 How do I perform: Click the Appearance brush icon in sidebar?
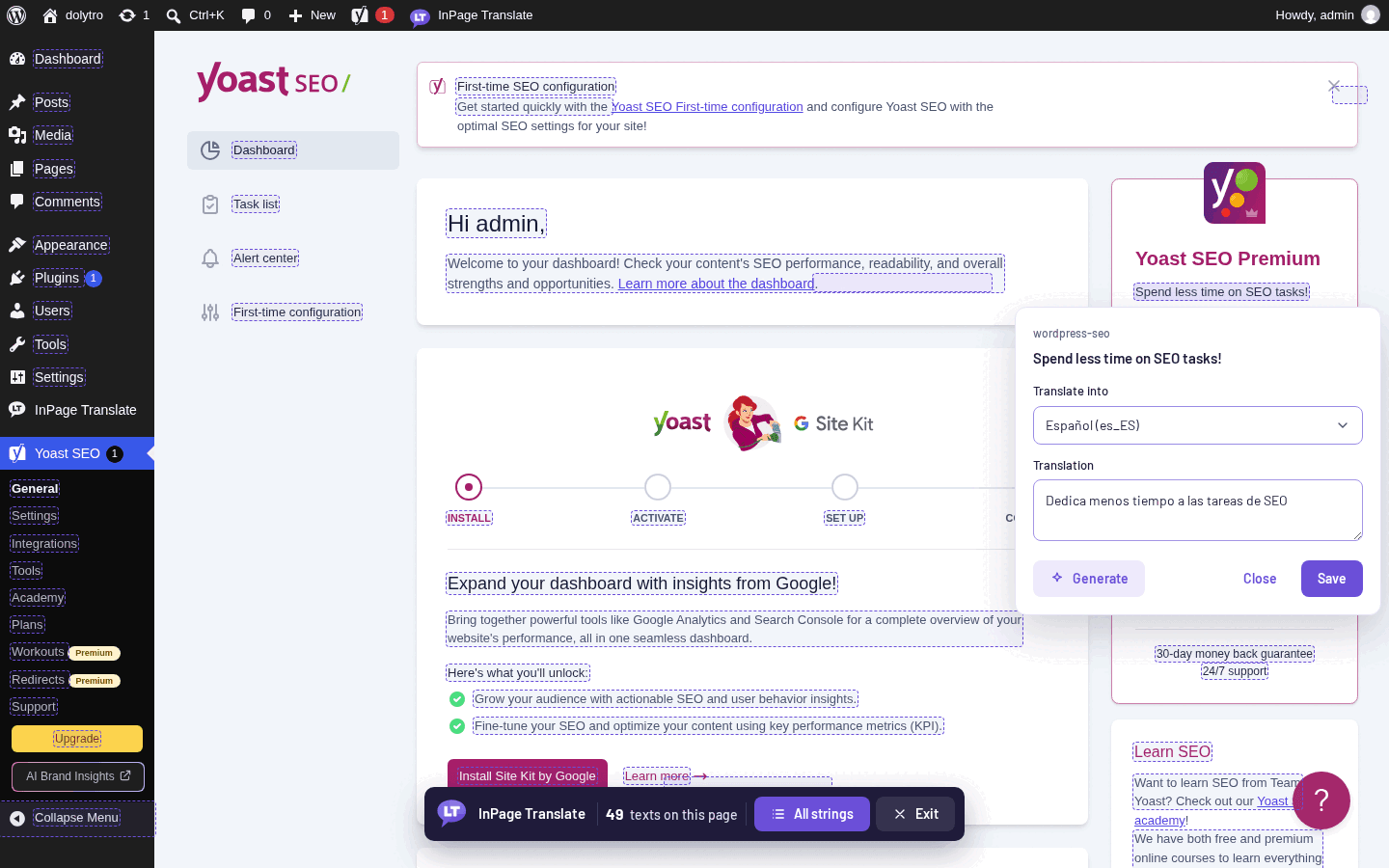[x=17, y=245]
